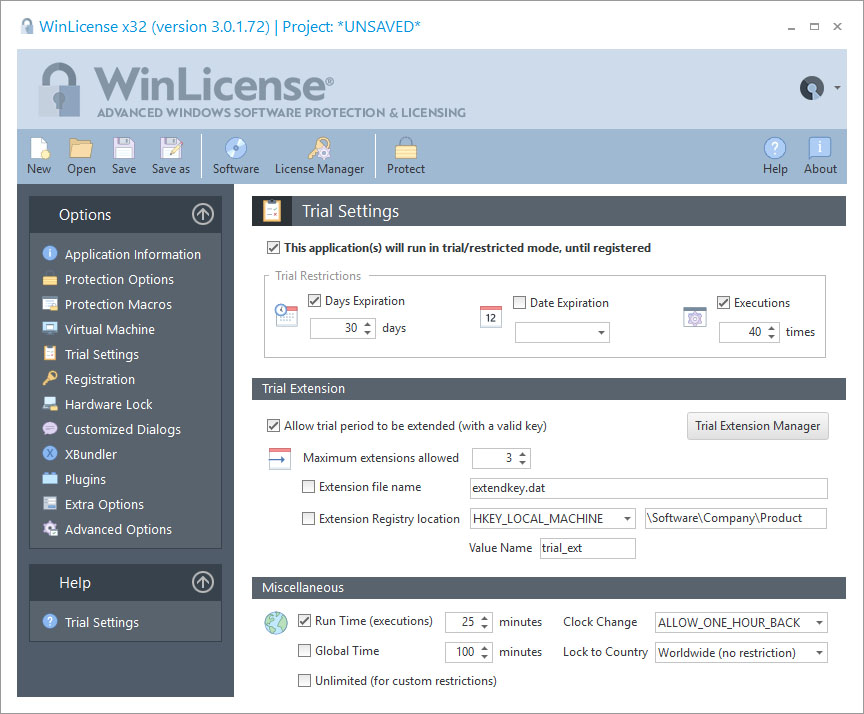Toggle the trial/restricted mode checkbox

click(273, 248)
